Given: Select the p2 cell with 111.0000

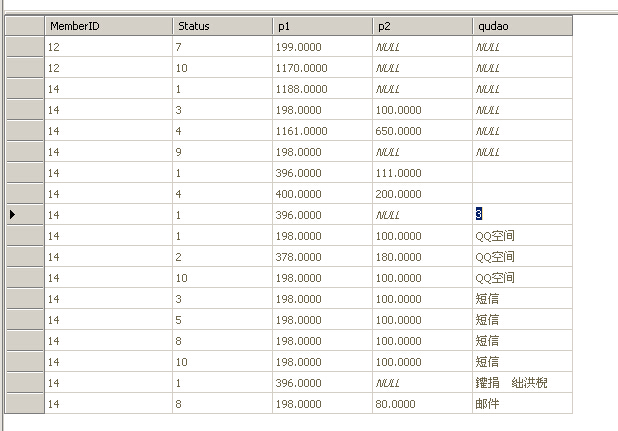Looking at the screenshot, I should click(421, 173).
